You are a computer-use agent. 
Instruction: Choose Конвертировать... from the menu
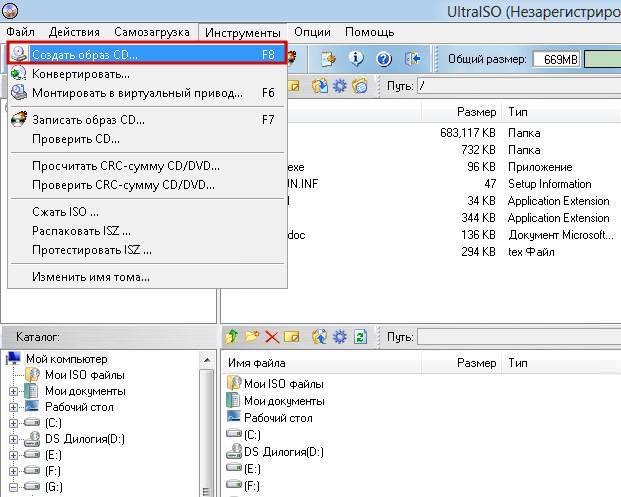pos(147,74)
